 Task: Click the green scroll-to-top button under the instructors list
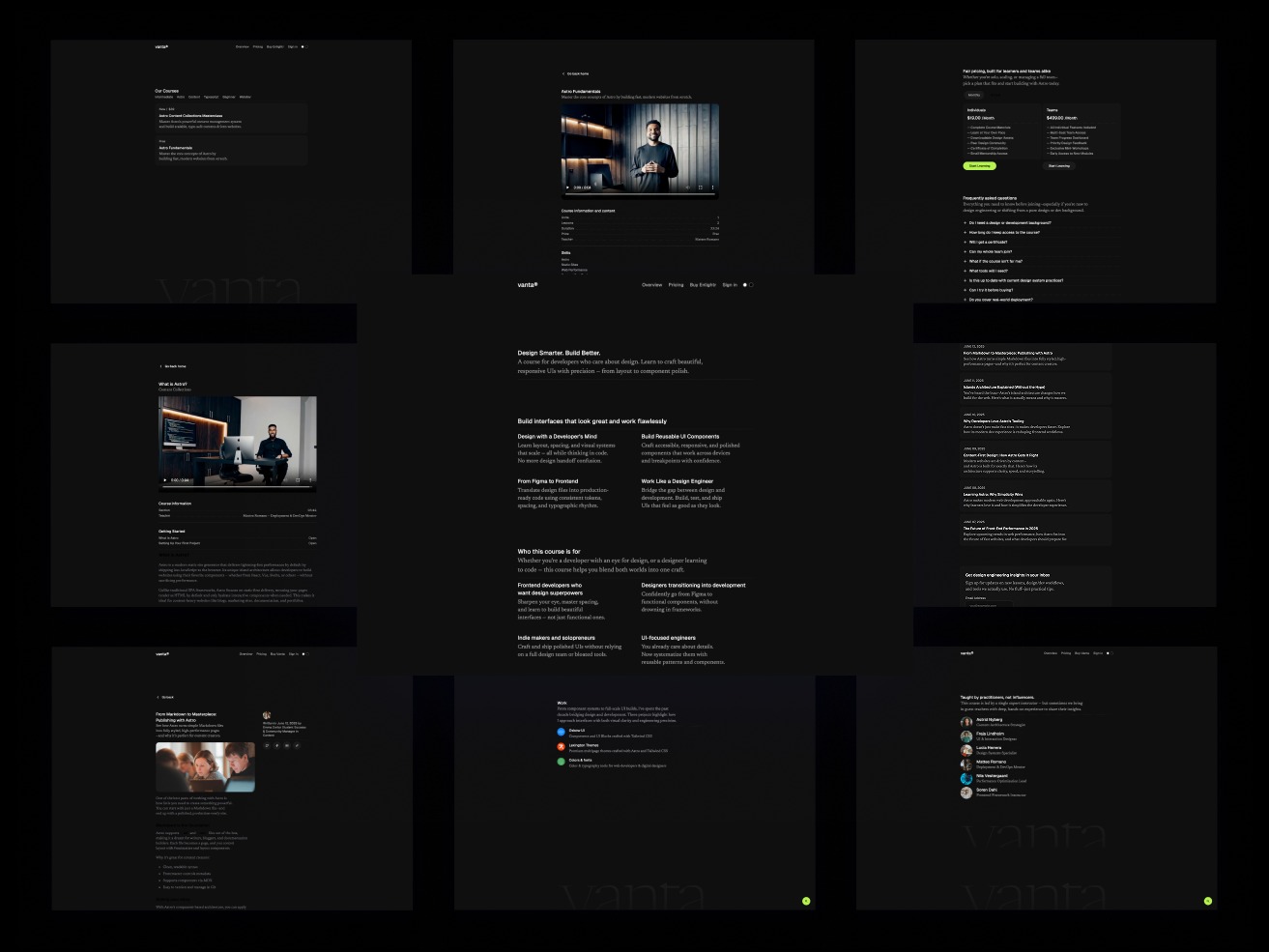point(1207,901)
